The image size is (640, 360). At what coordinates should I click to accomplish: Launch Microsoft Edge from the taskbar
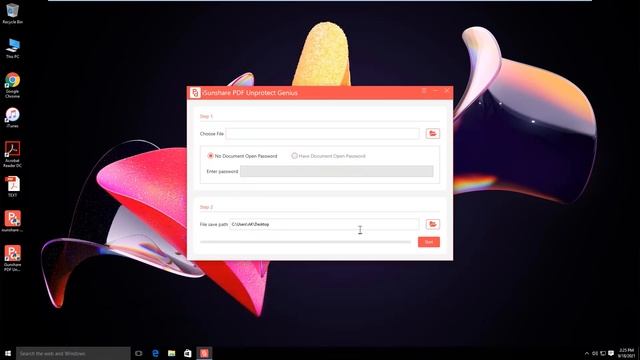[156, 353]
